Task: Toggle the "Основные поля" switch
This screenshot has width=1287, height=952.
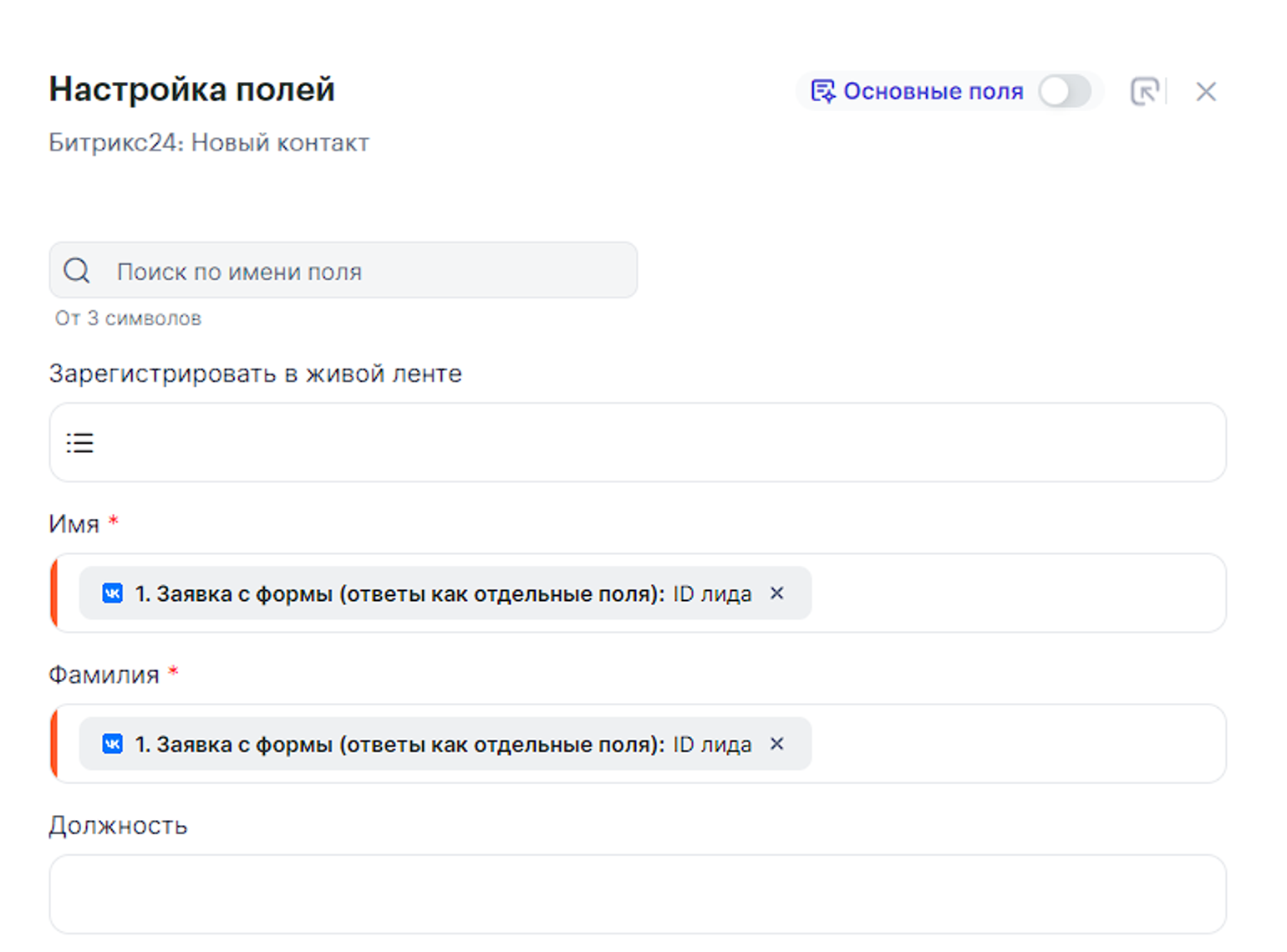Action: coord(1064,91)
